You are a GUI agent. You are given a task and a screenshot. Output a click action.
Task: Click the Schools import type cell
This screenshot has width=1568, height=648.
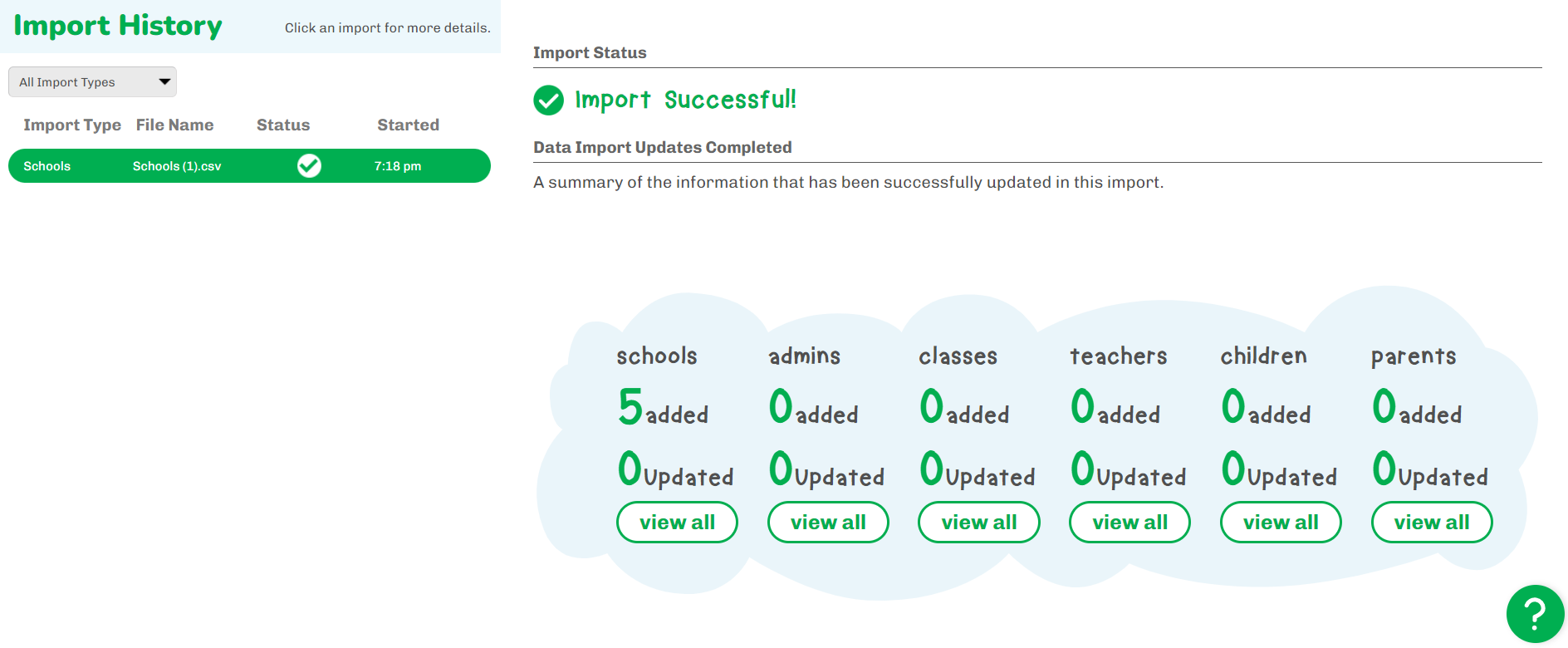point(47,166)
